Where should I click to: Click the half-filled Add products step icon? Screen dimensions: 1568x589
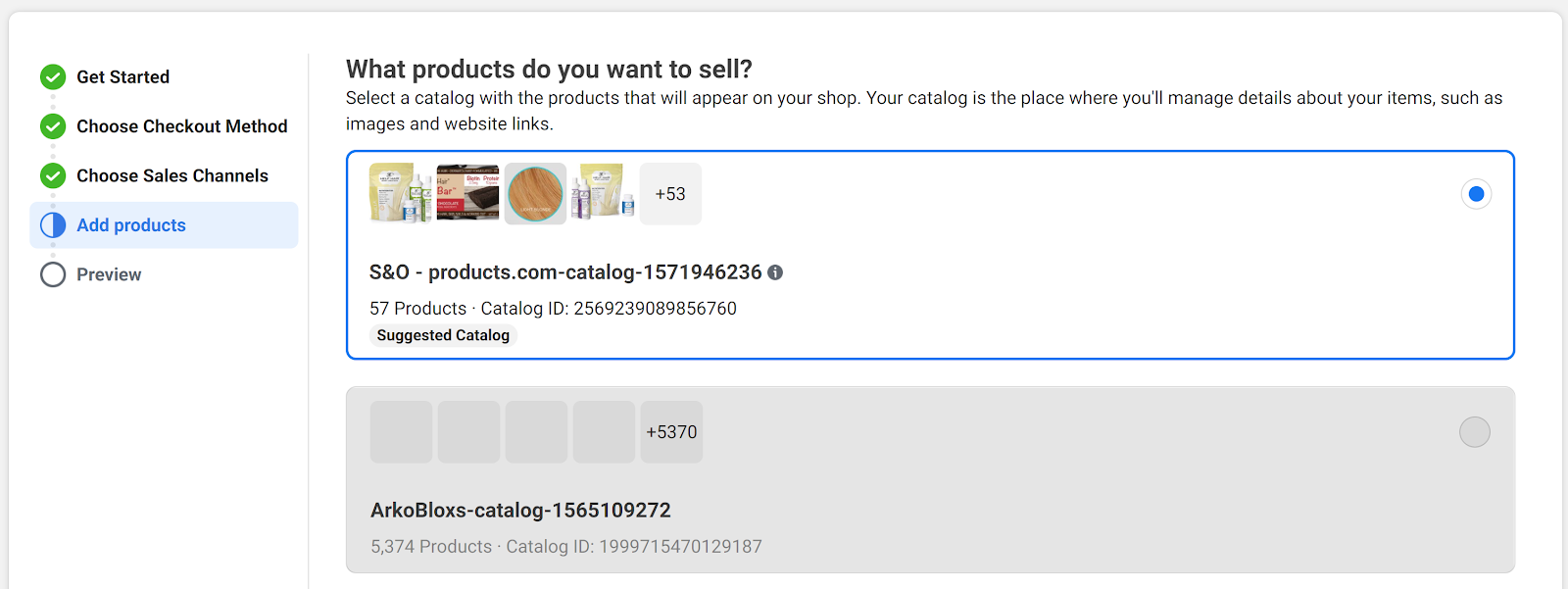click(x=53, y=225)
